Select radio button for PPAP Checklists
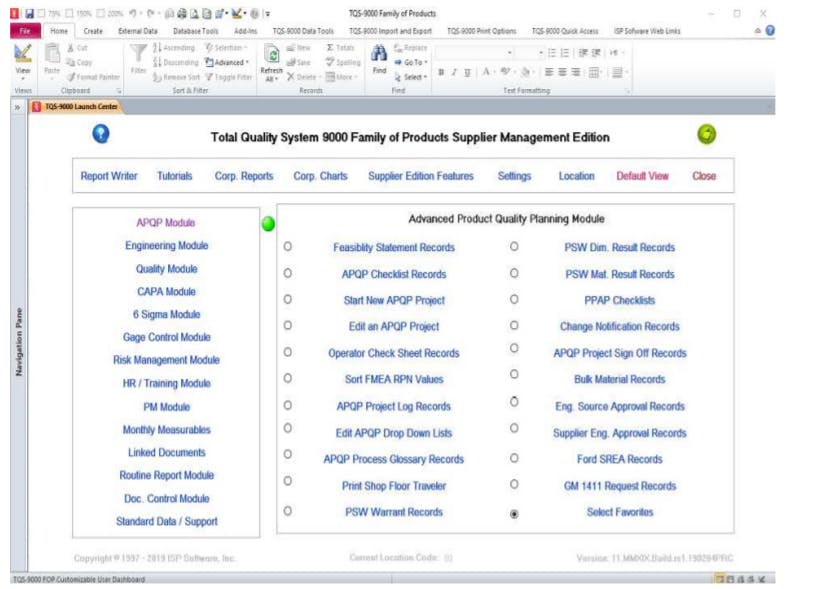This screenshot has height=589, width=823. (514, 299)
